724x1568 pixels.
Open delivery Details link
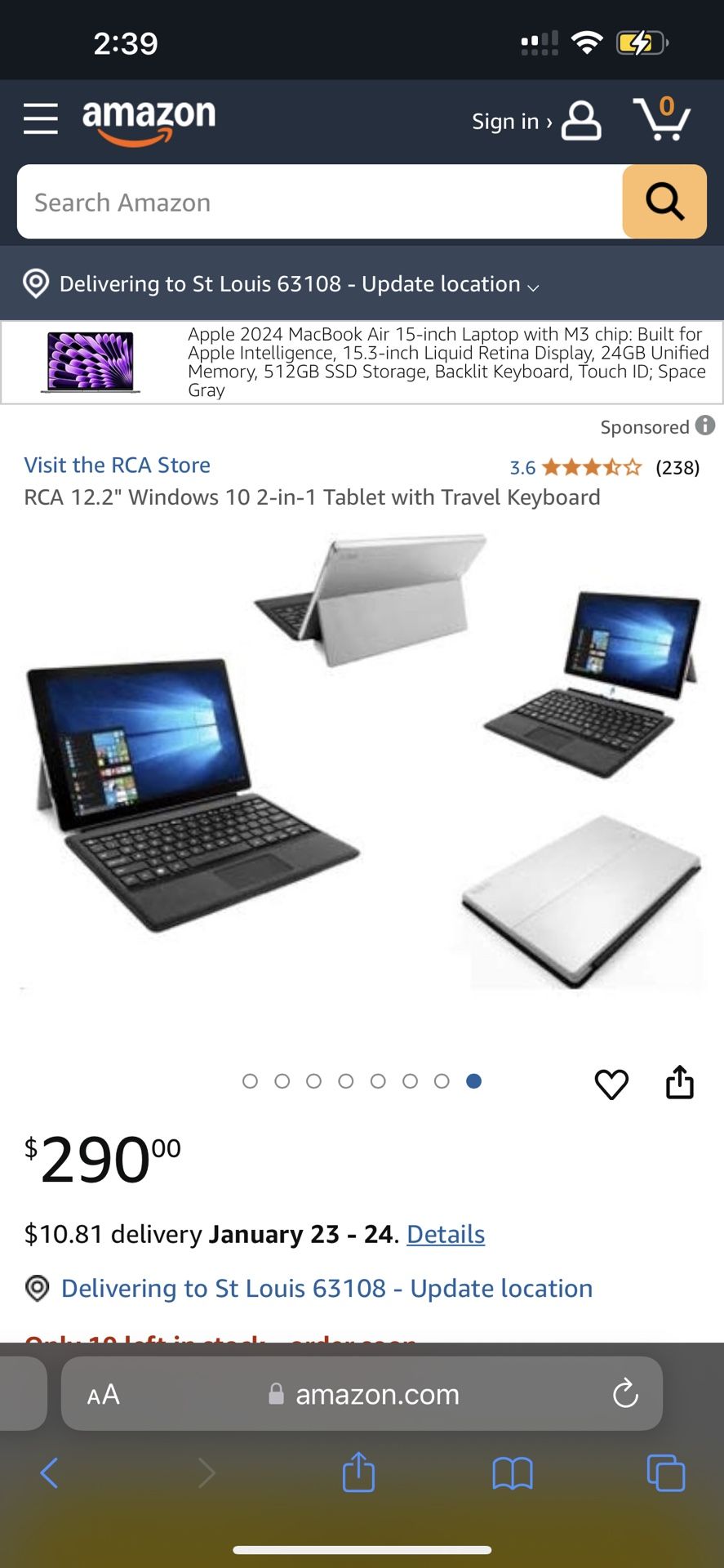click(x=446, y=1234)
